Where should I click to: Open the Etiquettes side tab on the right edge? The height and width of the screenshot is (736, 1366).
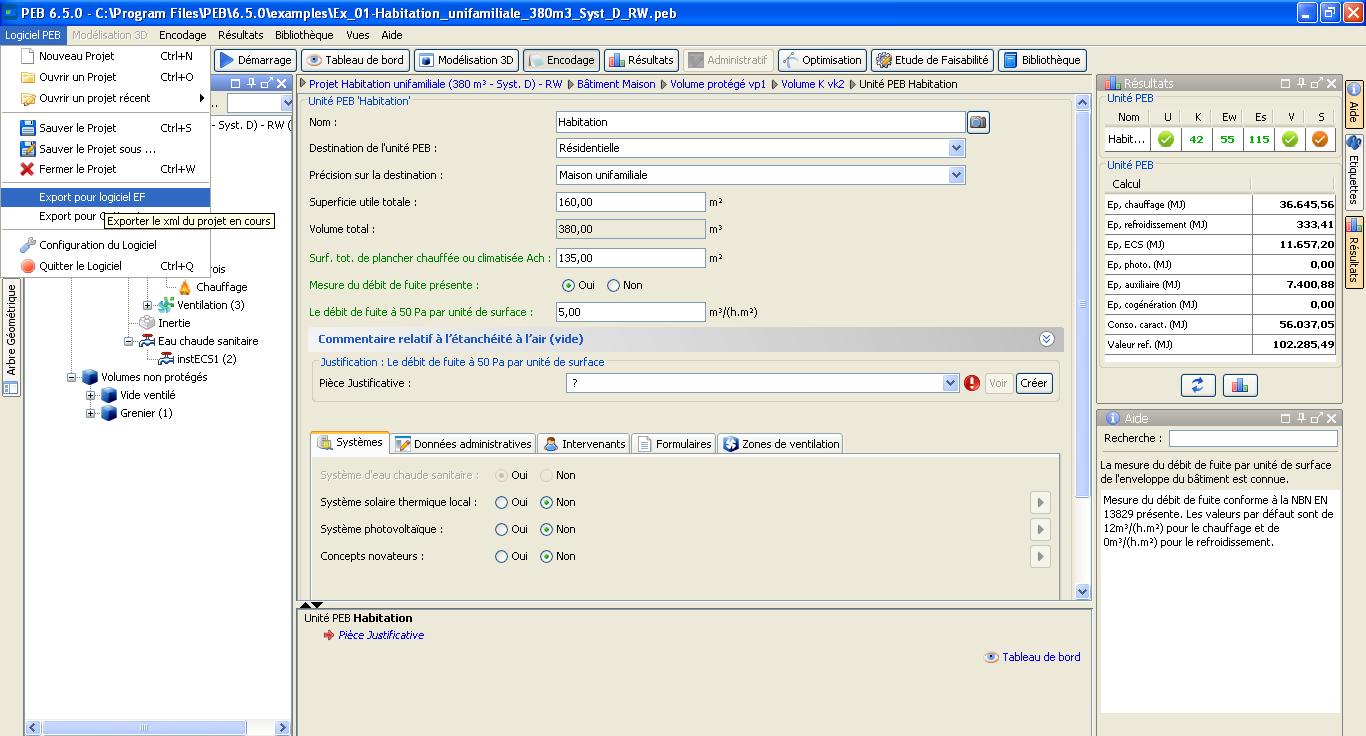(x=1354, y=170)
